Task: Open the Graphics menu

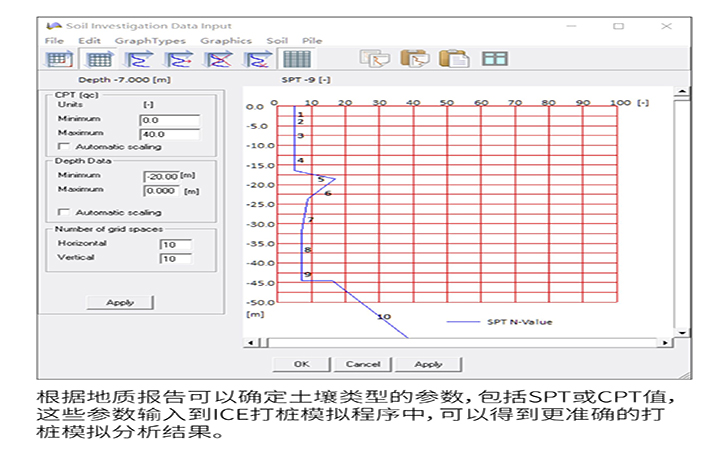Action: [226, 41]
